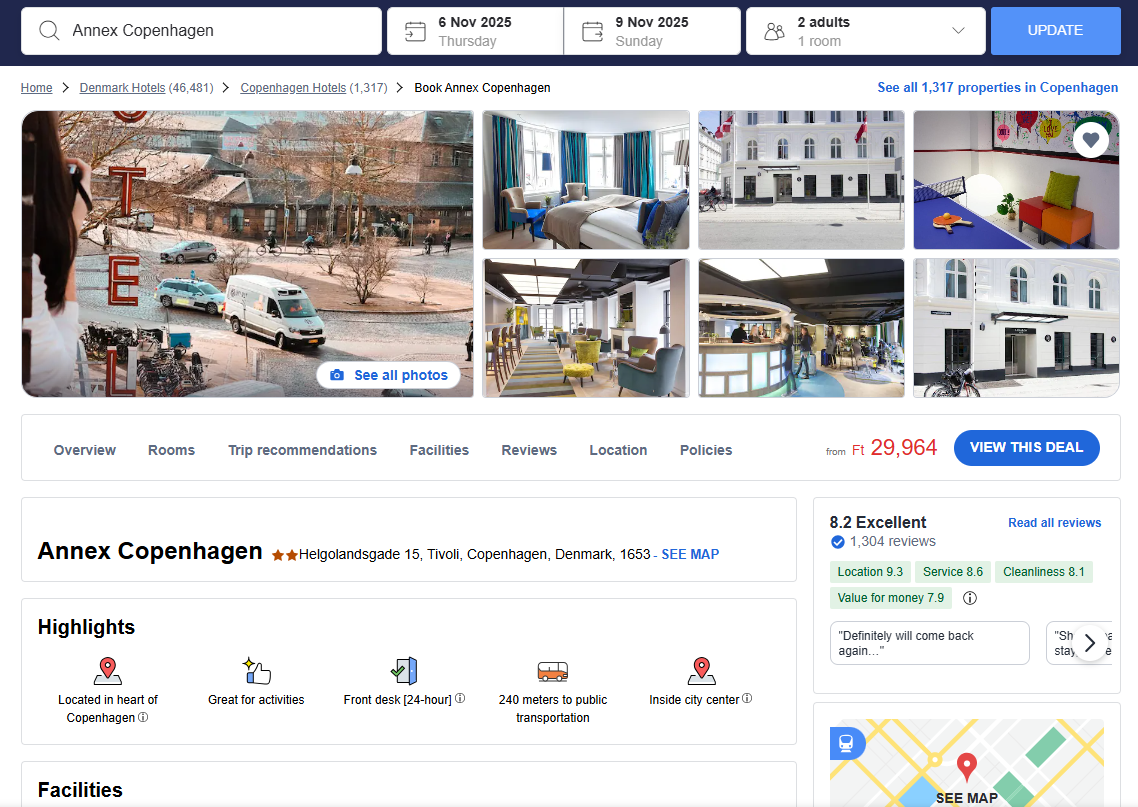Screen dimensions: 1138x807
Task: Click the Cleanliness 8.1 rating tag
Action: pos(1044,572)
